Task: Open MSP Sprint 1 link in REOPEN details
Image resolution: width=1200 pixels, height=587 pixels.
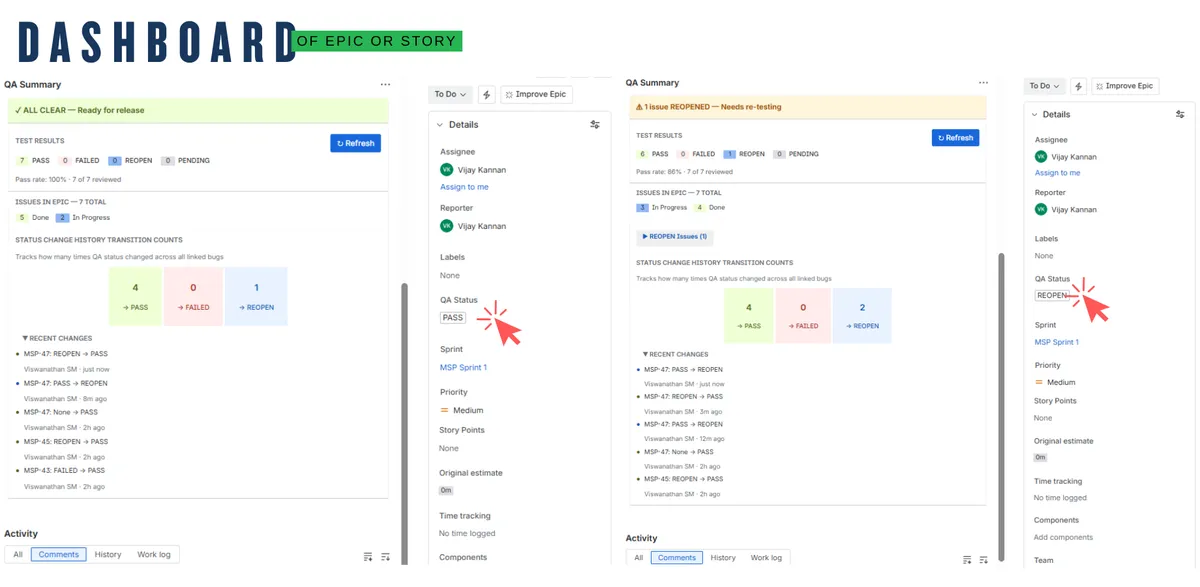Action: 1056,342
